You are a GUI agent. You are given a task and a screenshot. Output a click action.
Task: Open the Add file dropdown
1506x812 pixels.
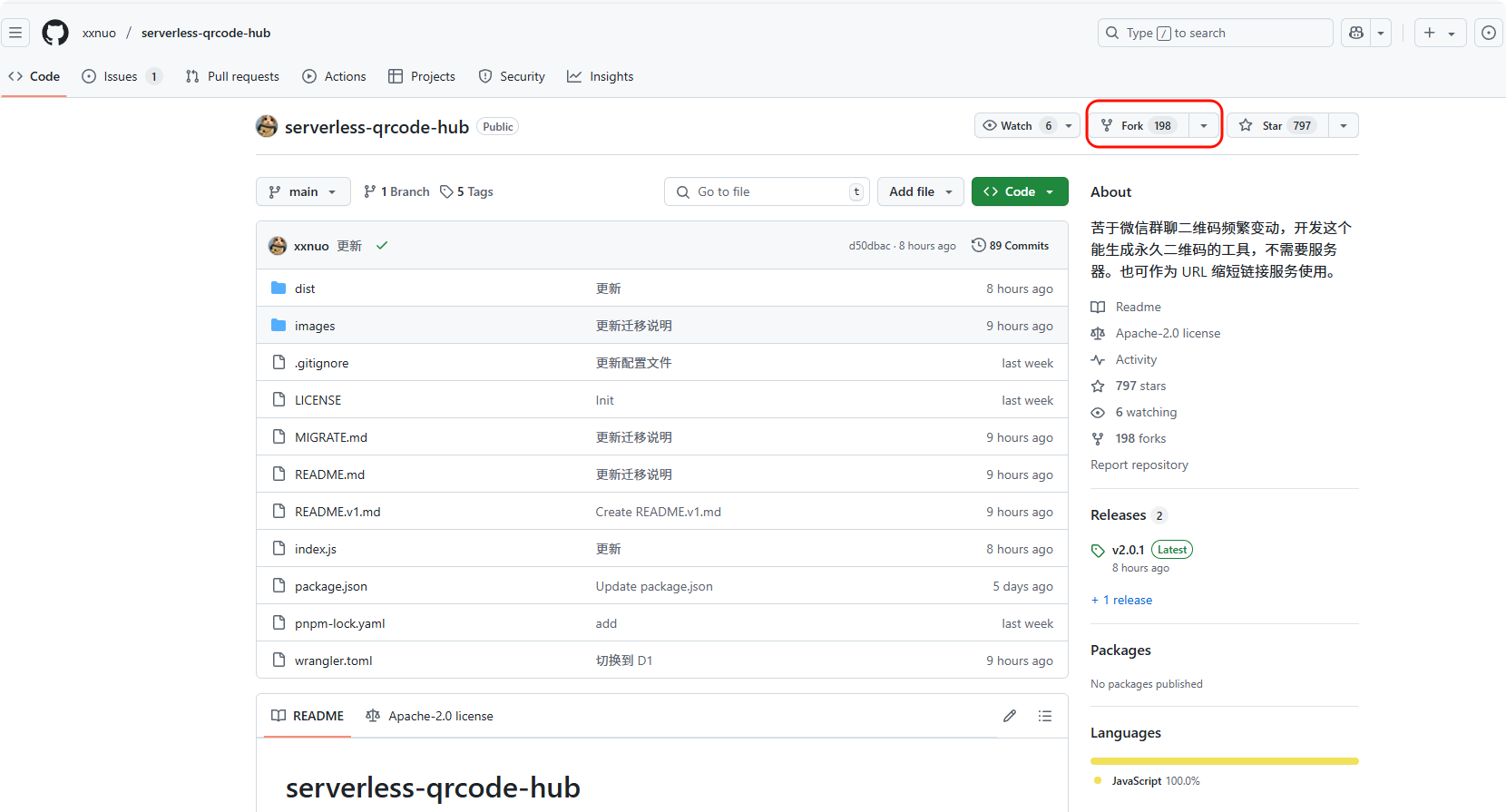point(921,191)
